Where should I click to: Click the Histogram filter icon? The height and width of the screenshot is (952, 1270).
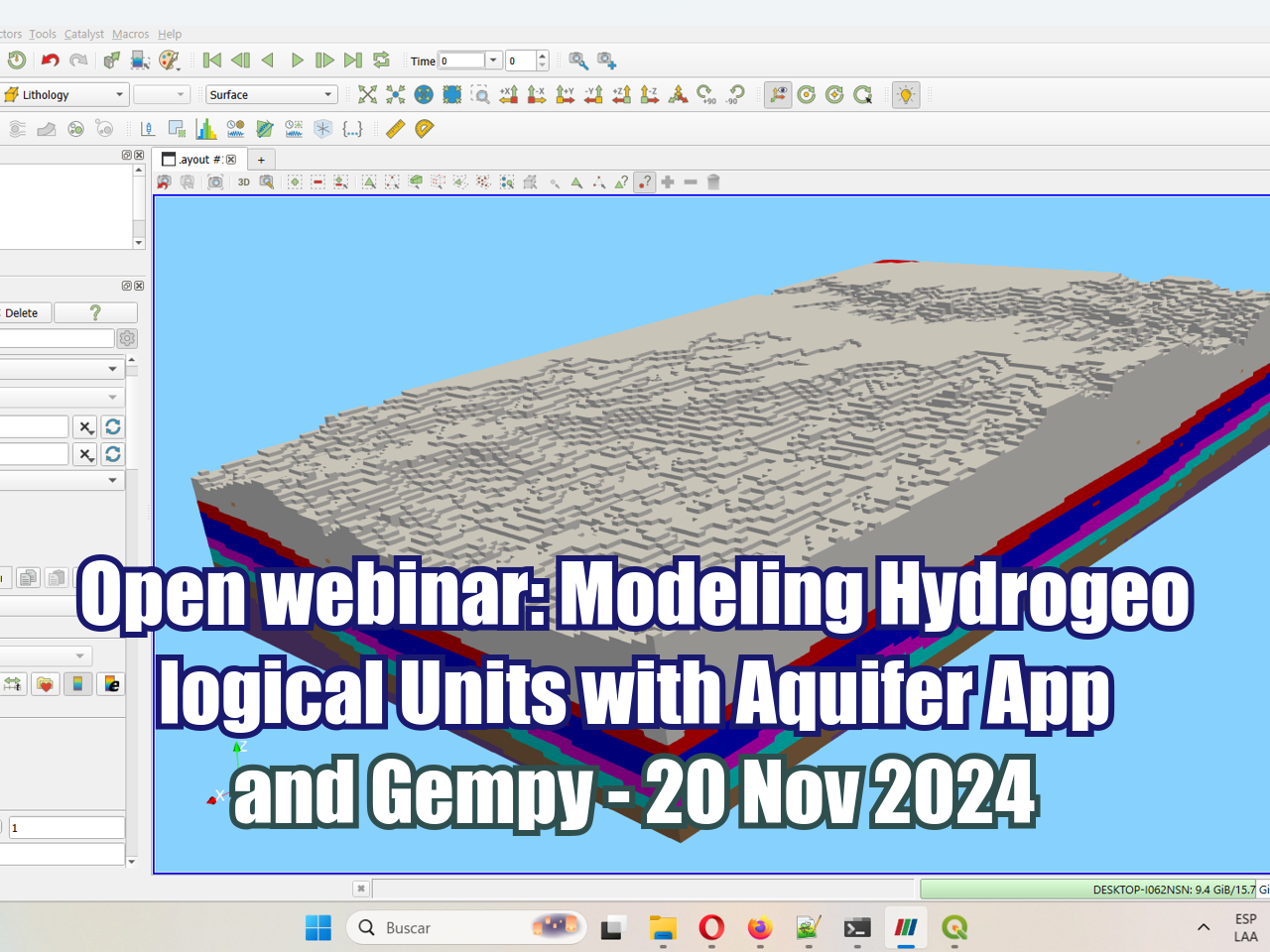tap(205, 130)
